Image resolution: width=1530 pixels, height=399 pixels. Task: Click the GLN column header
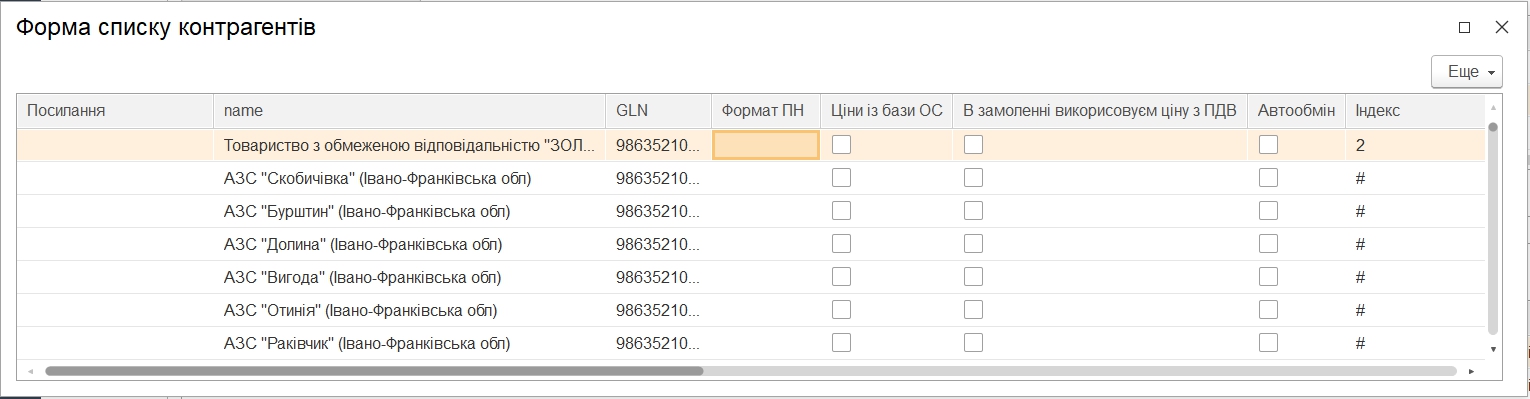coord(658,111)
